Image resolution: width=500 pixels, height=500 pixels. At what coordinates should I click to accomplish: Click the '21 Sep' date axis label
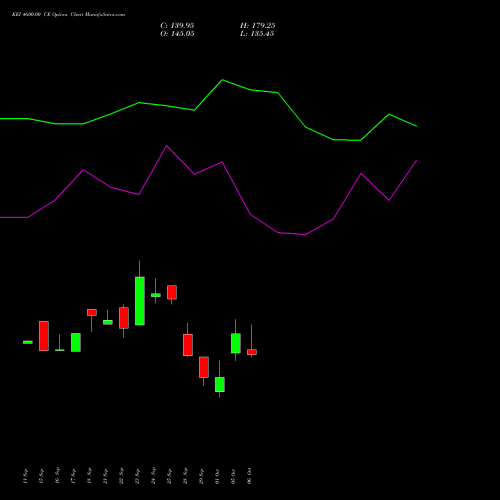106,476
